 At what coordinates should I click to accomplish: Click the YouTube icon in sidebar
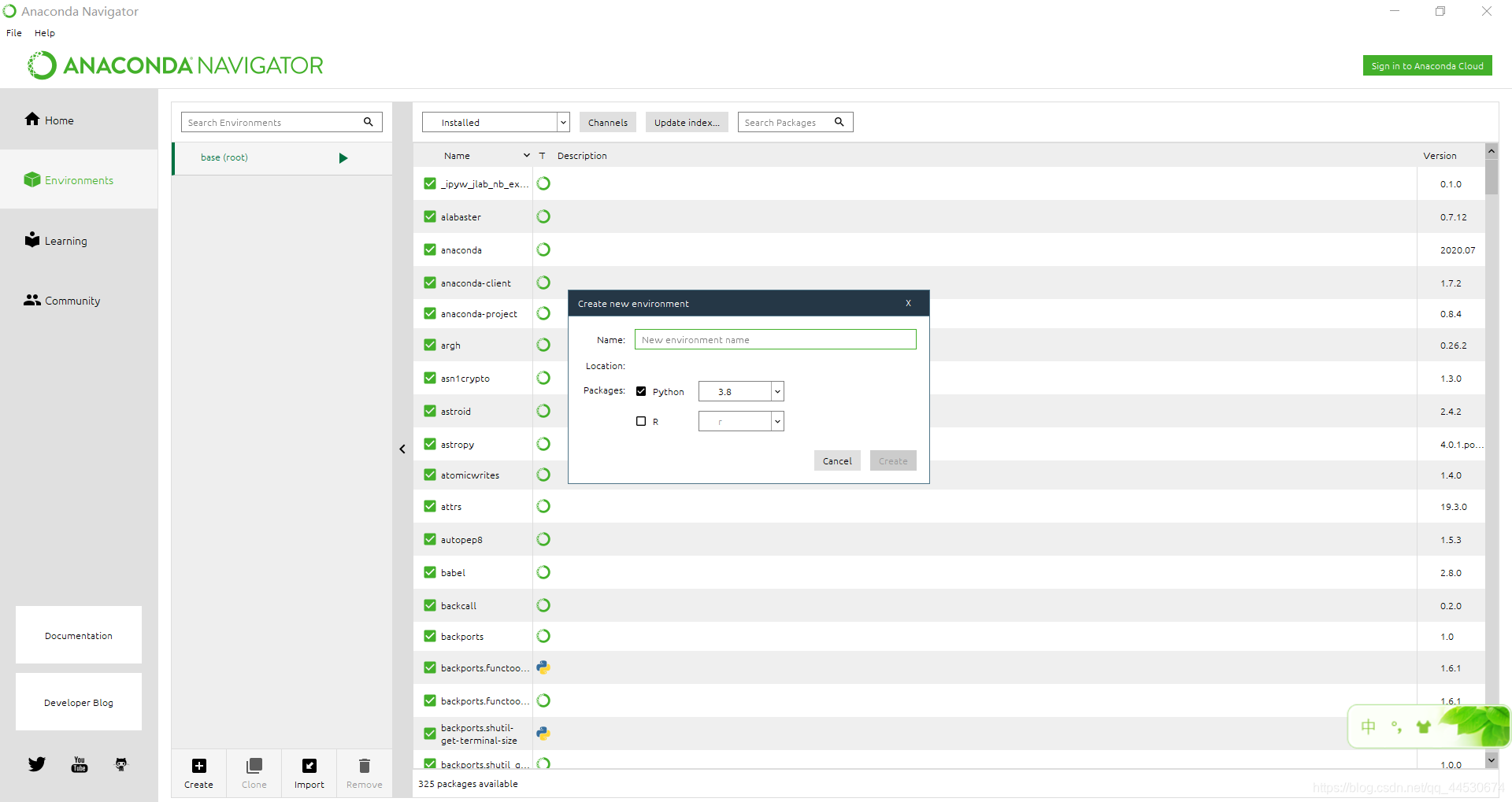point(80,764)
